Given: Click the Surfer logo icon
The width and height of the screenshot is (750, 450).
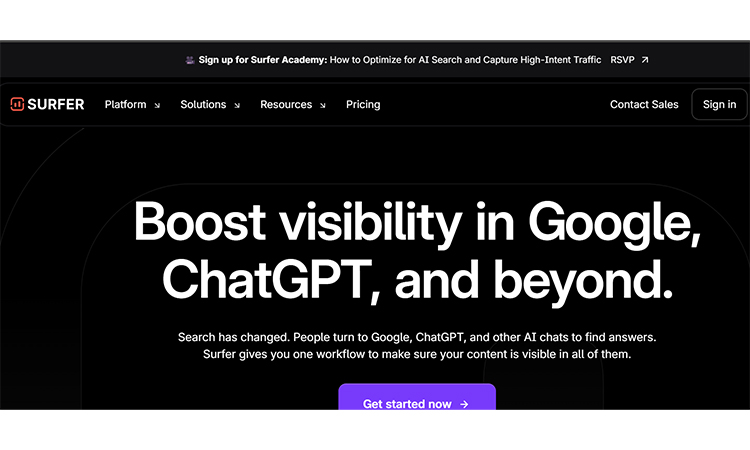Looking at the screenshot, I should [x=17, y=104].
